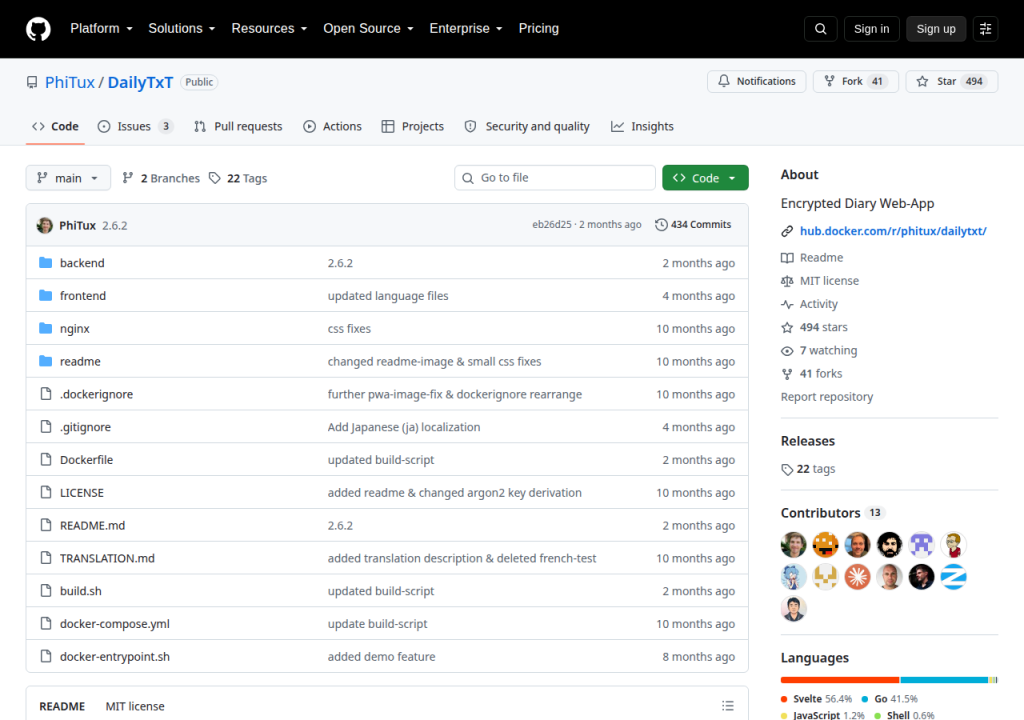Expand the Resources menu
This screenshot has width=1024, height=720.
pyautogui.click(x=269, y=29)
